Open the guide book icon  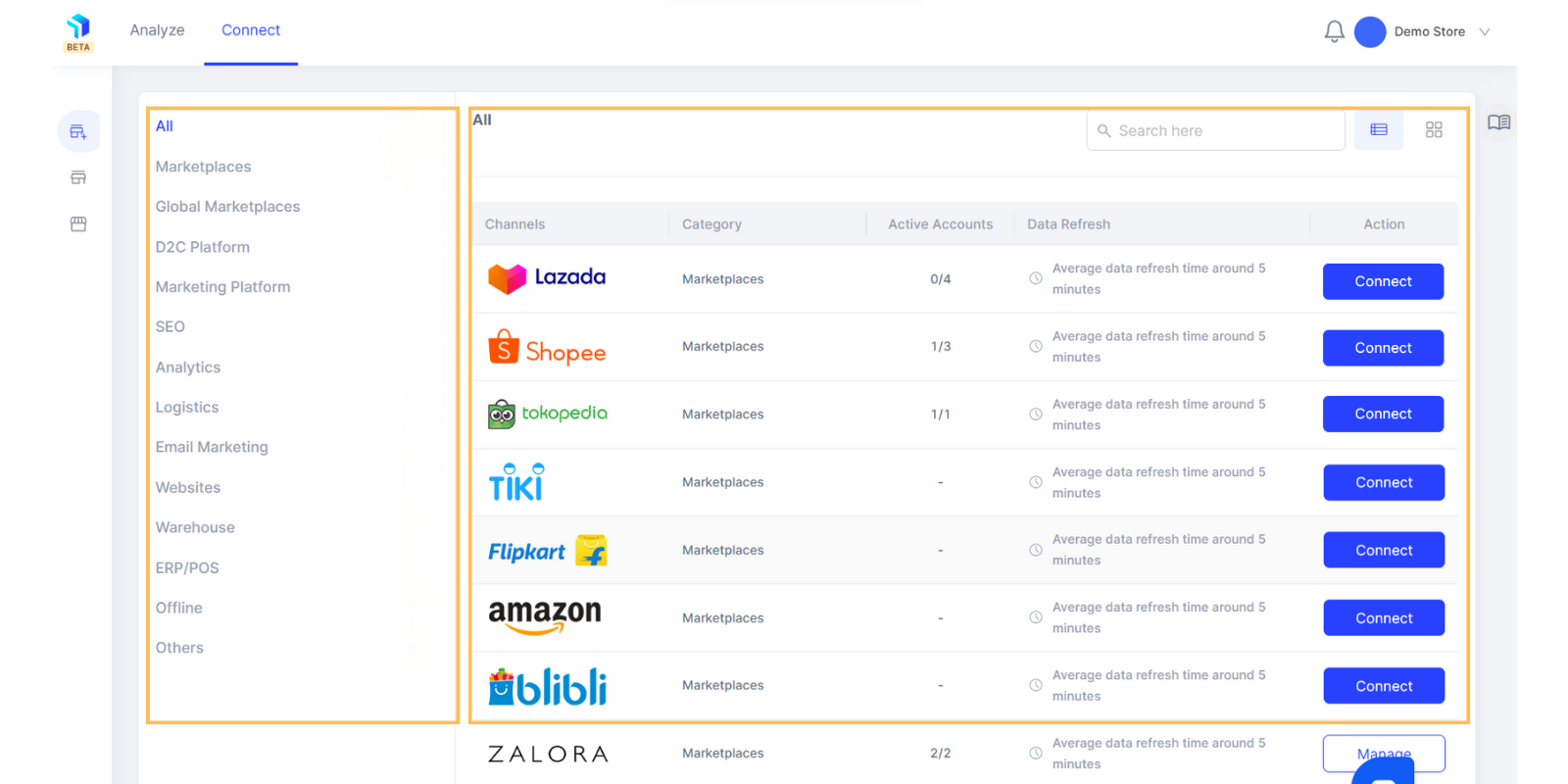(x=1498, y=122)
